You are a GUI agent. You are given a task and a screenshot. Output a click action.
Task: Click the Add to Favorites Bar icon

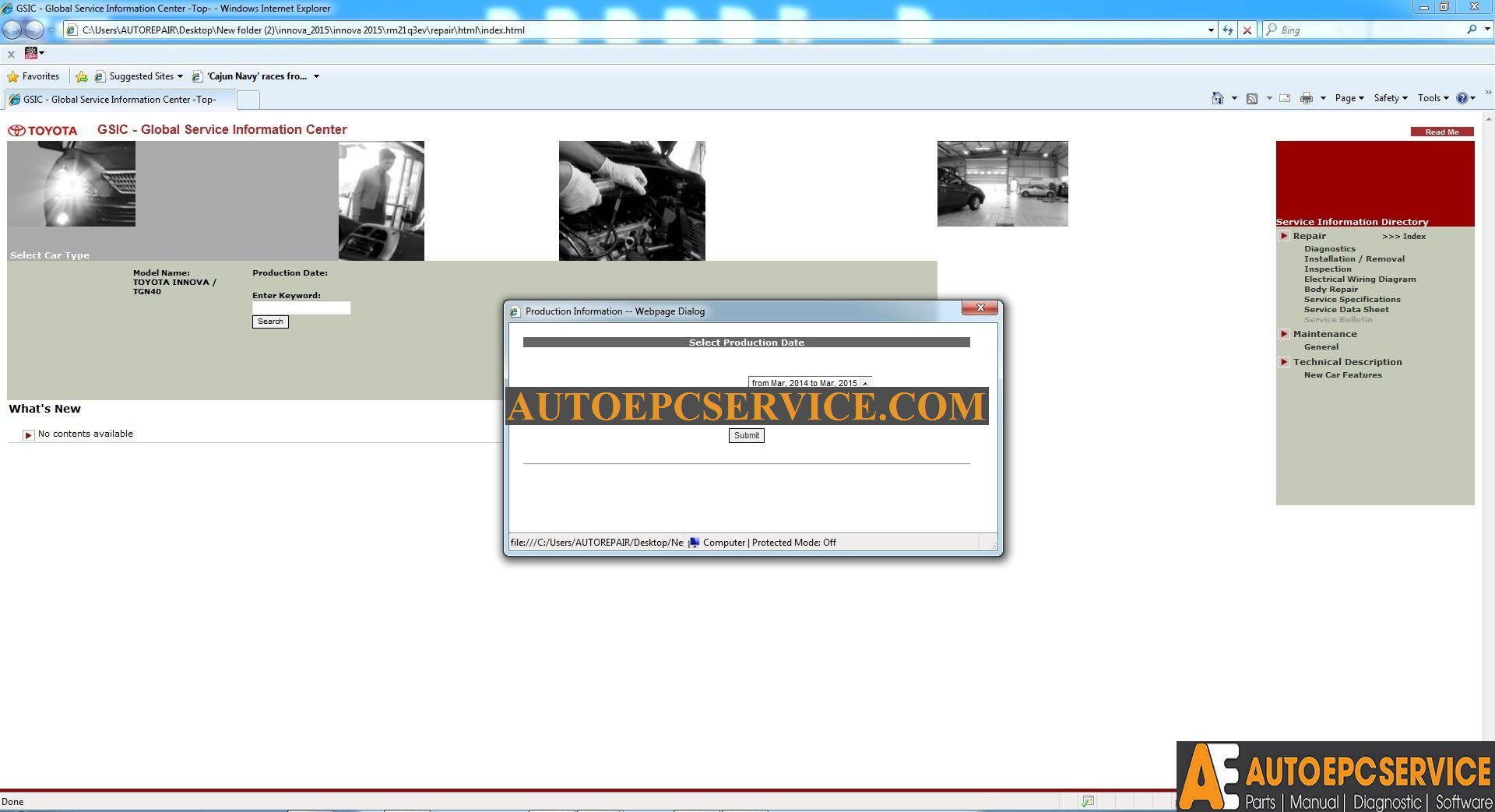tap(82, 76)
